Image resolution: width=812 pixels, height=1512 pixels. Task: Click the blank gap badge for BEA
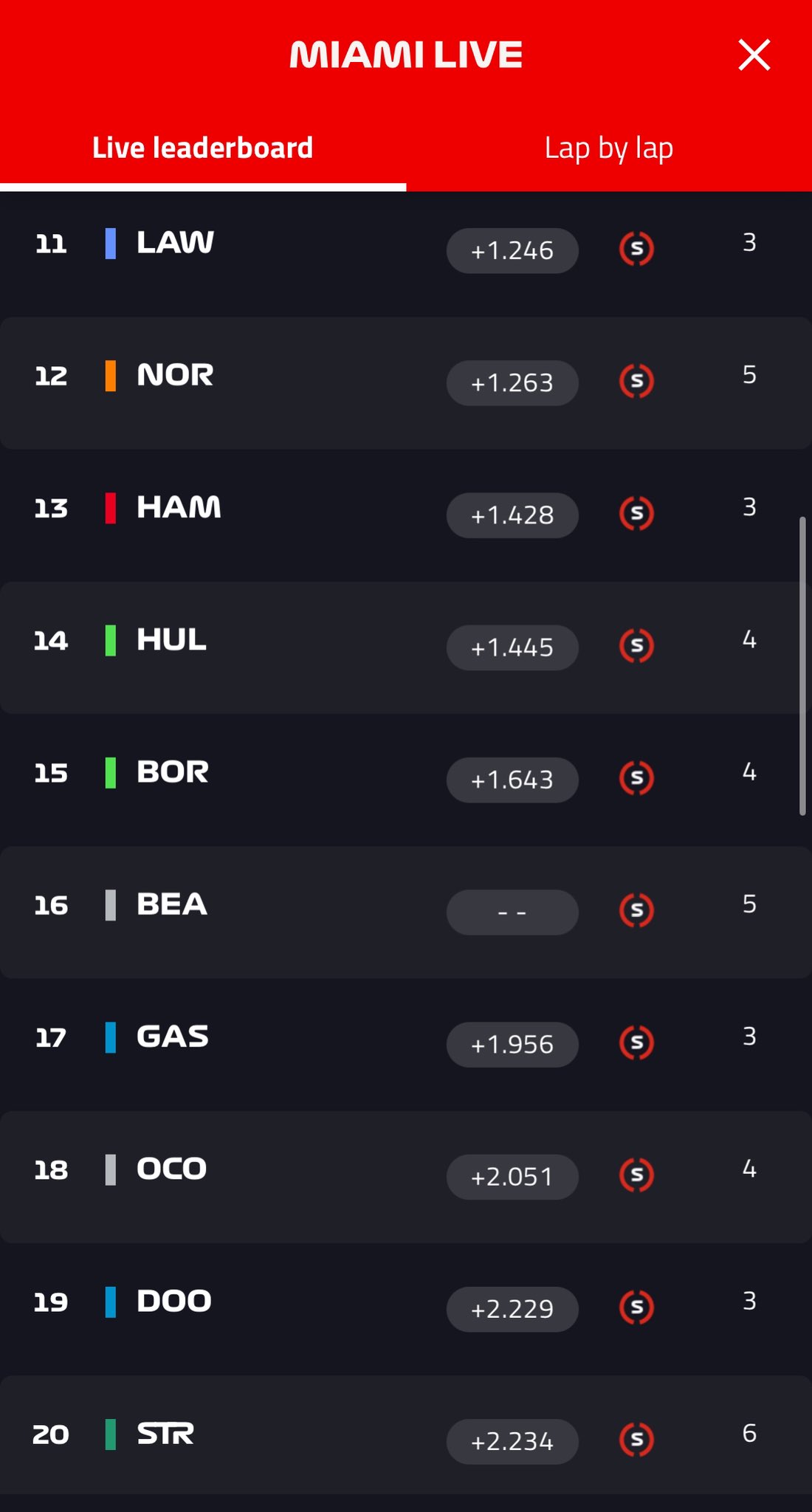pyautogui.click(x=512, y=913)
